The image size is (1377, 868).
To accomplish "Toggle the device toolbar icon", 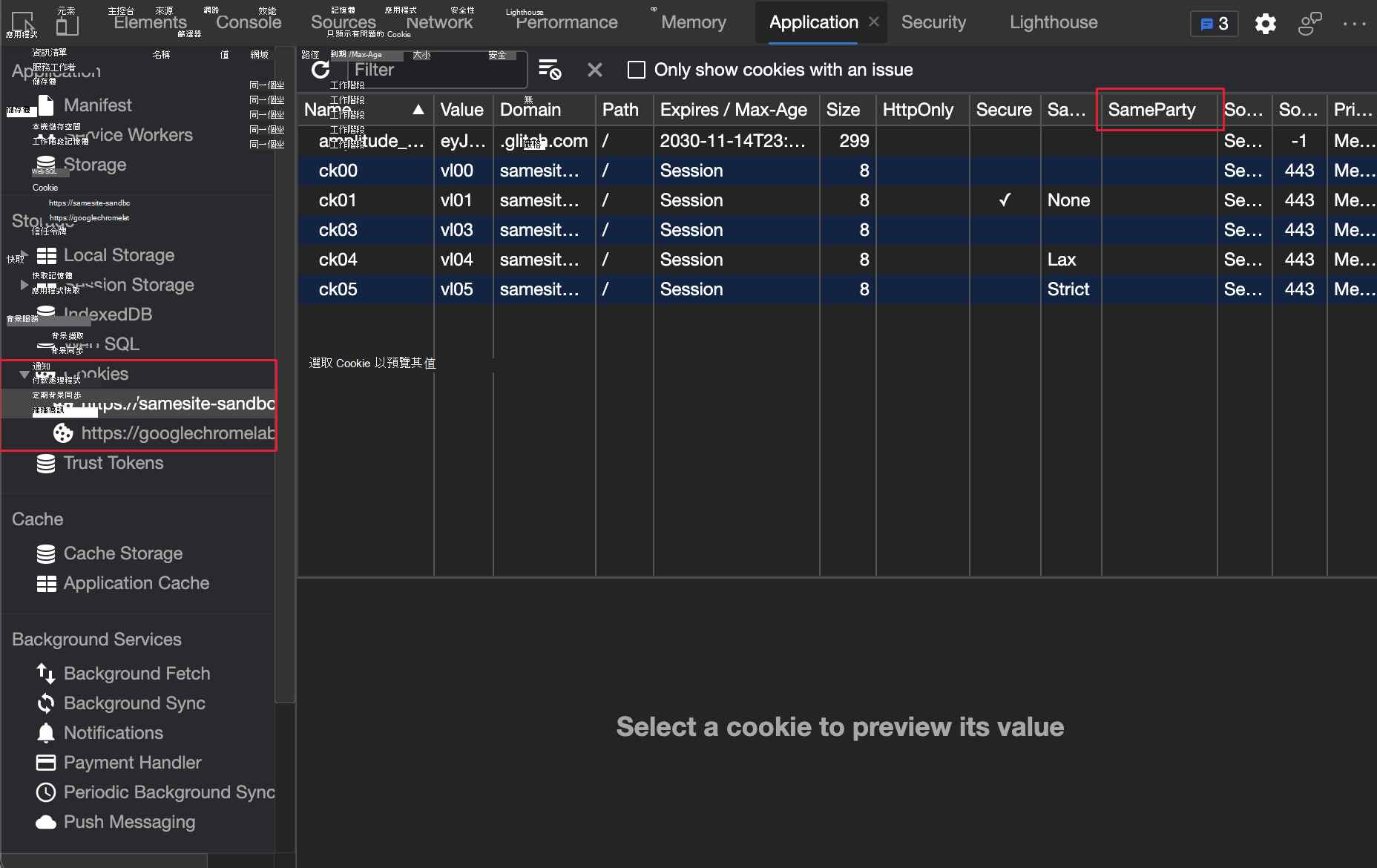I will 68,24.
